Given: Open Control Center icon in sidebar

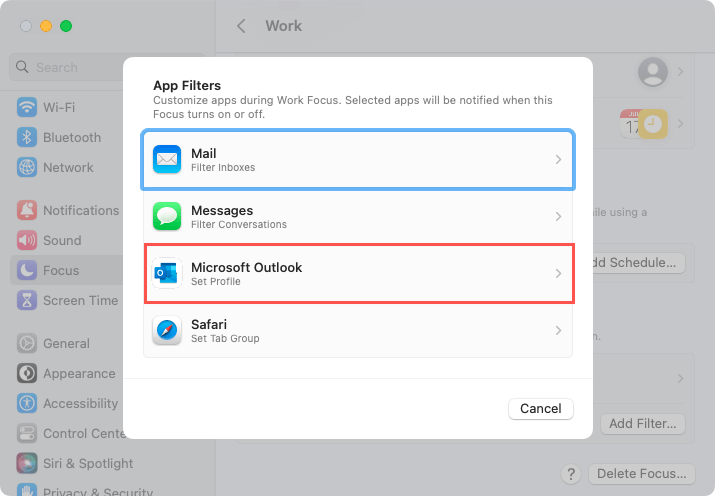Looking at the screenshot, I should tap(27, 434).
